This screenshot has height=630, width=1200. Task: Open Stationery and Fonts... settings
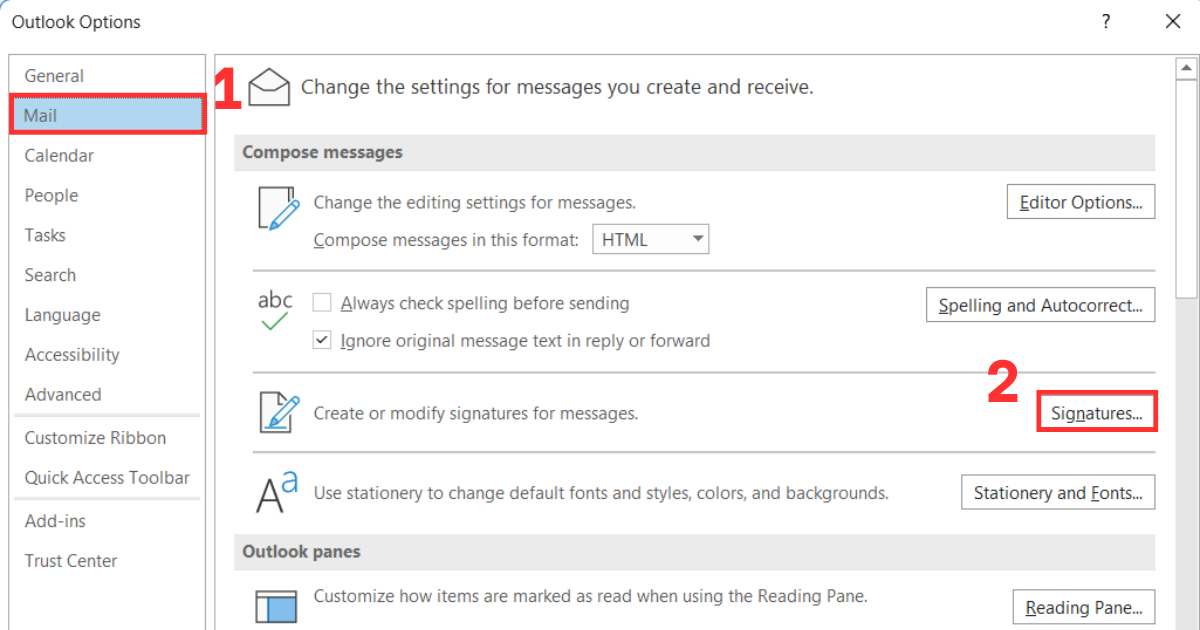point(1058,493)
